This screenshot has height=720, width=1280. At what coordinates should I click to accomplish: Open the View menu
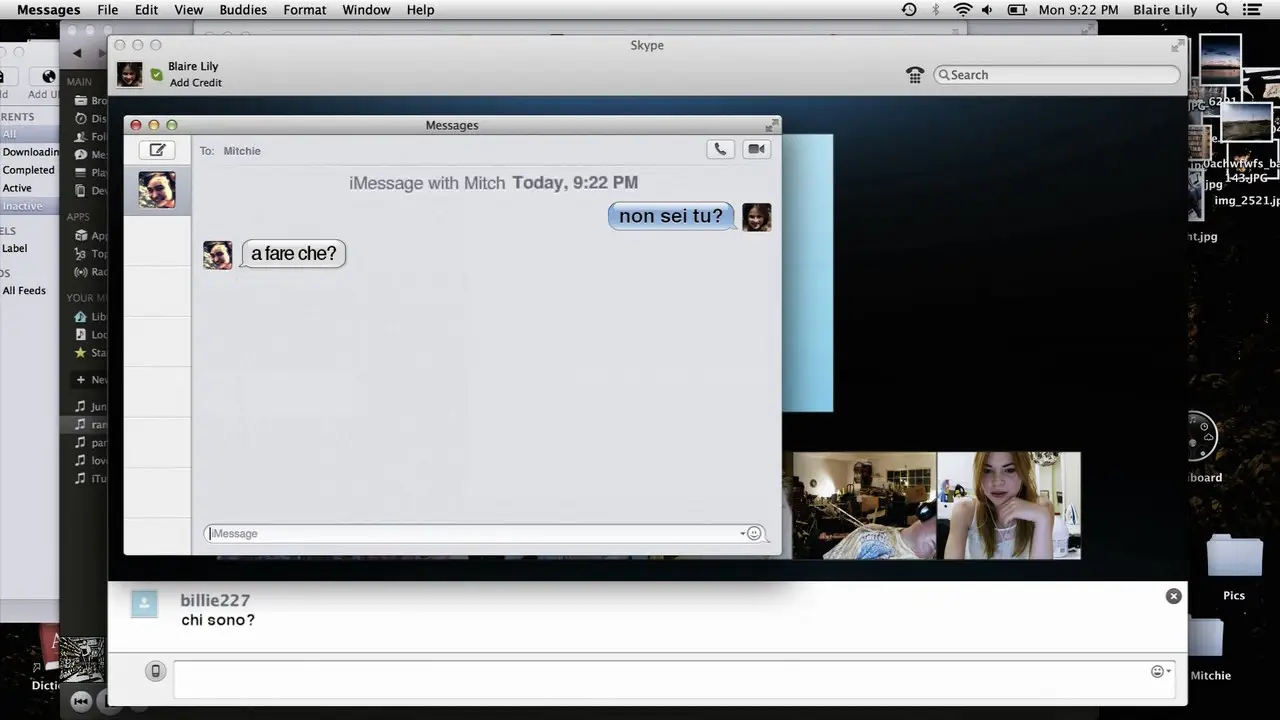tap(188, 10)
